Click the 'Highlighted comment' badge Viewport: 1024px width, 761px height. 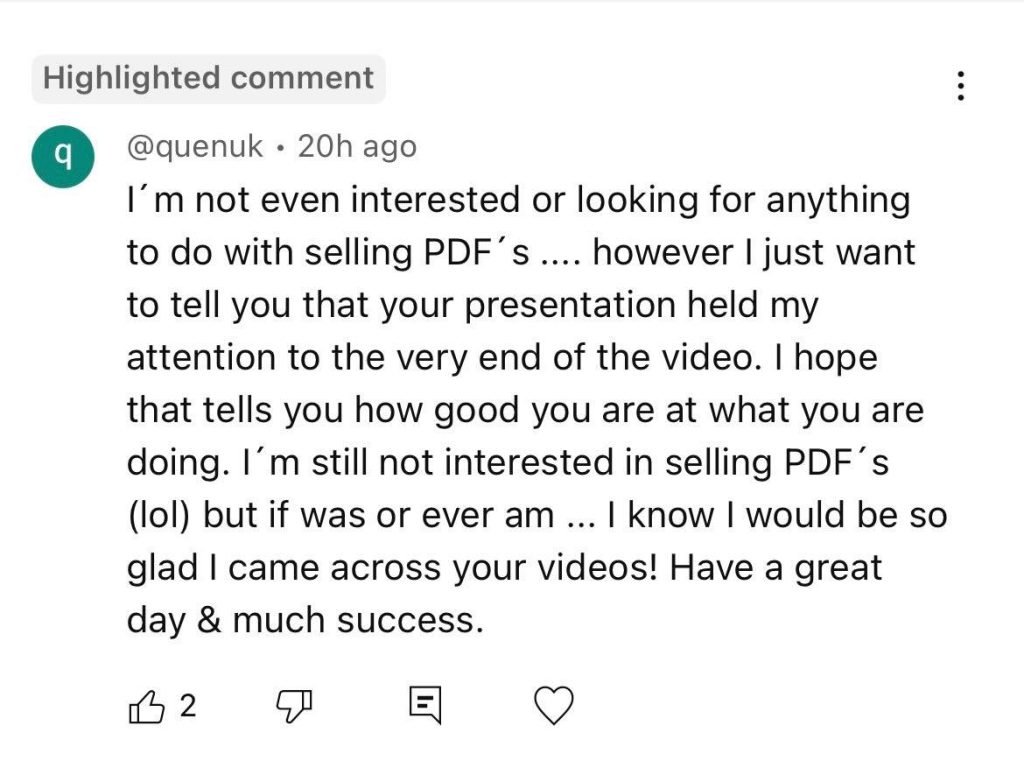208,79
